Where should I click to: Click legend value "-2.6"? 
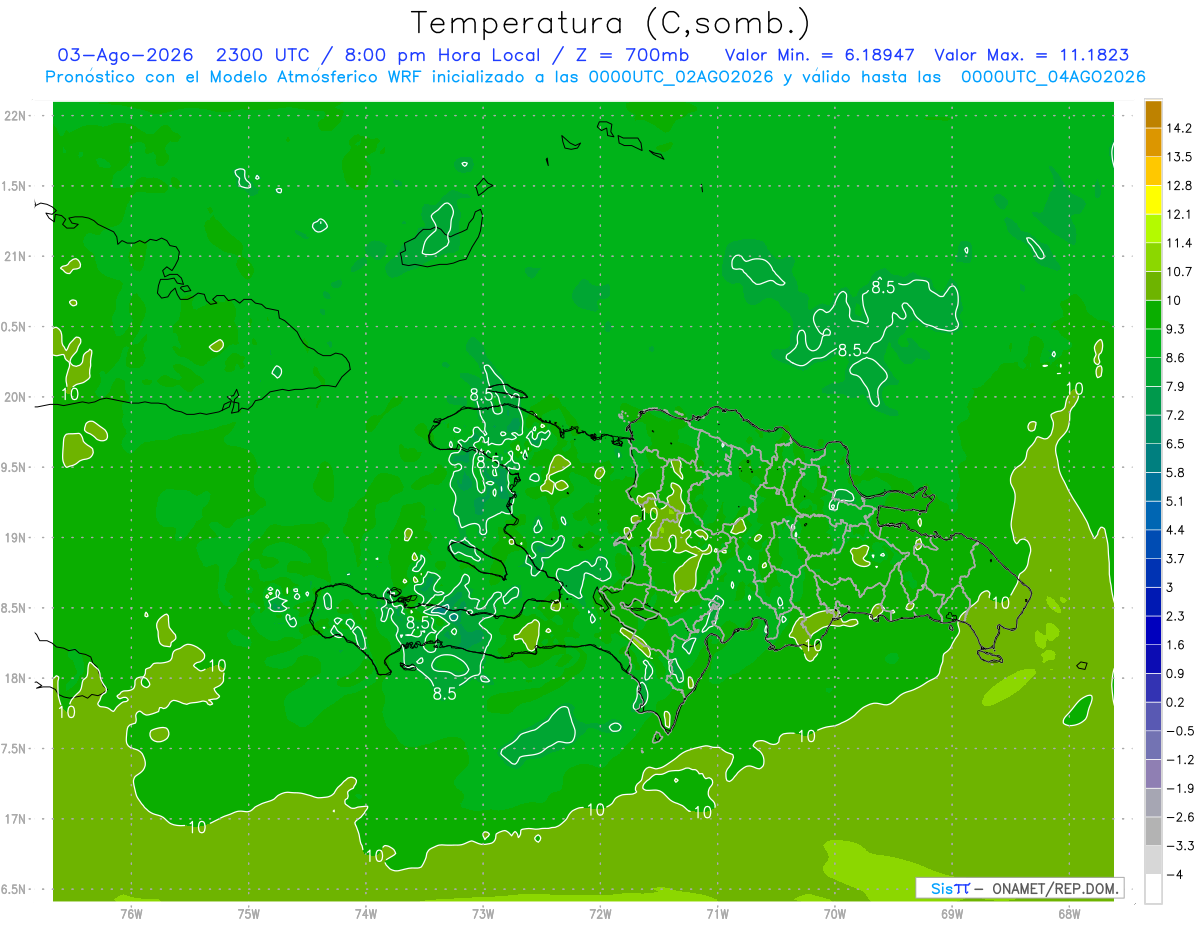click(1180, 817)
